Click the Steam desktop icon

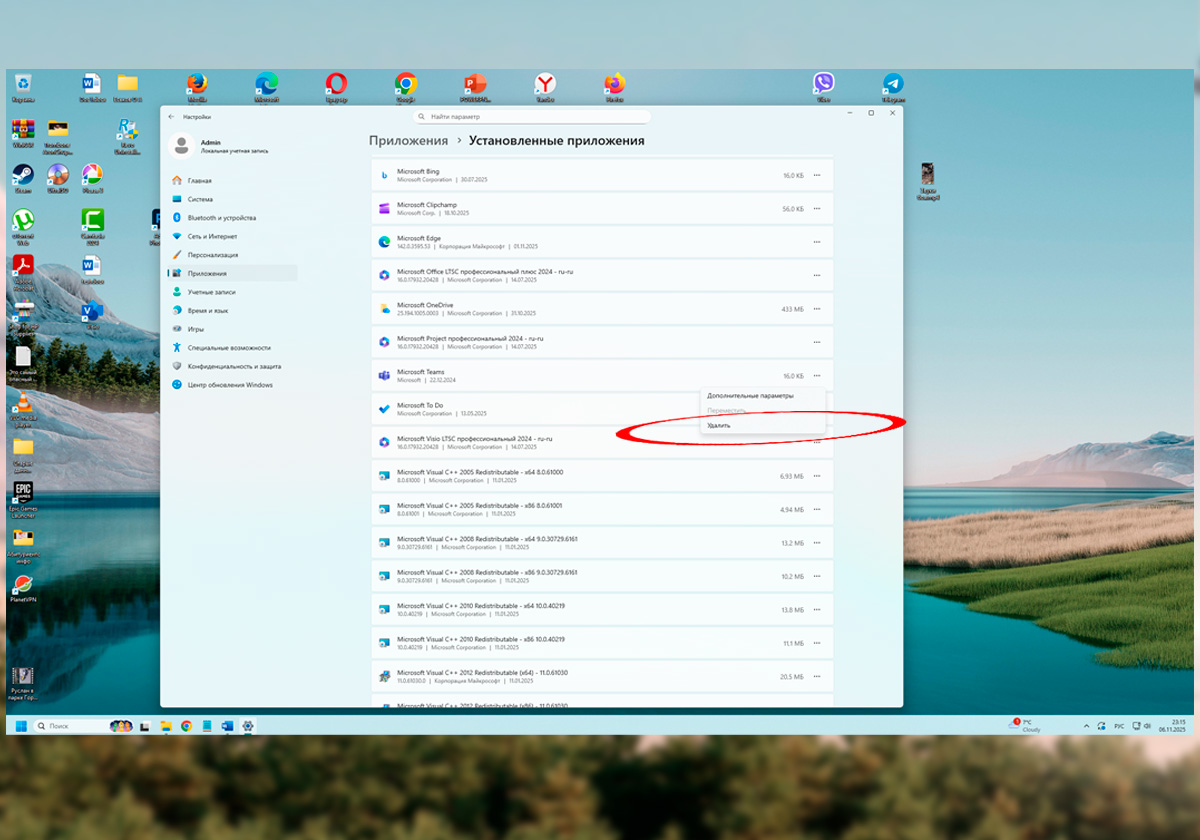(22, 175)
